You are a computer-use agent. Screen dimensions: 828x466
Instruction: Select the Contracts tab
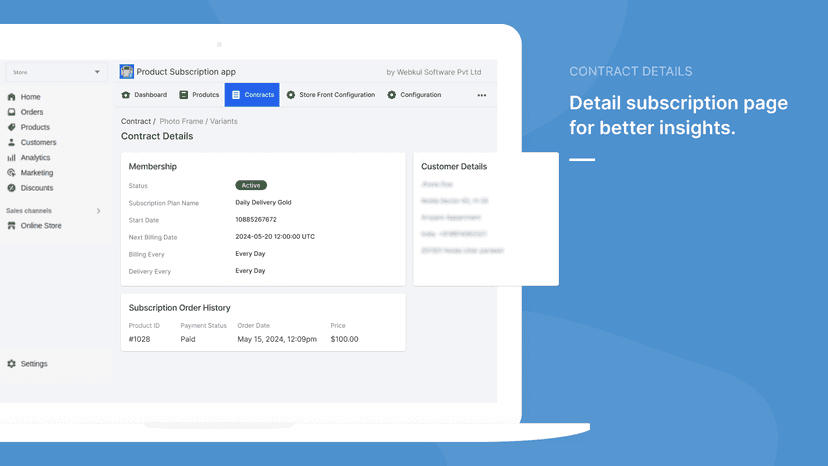pos(252,95)
